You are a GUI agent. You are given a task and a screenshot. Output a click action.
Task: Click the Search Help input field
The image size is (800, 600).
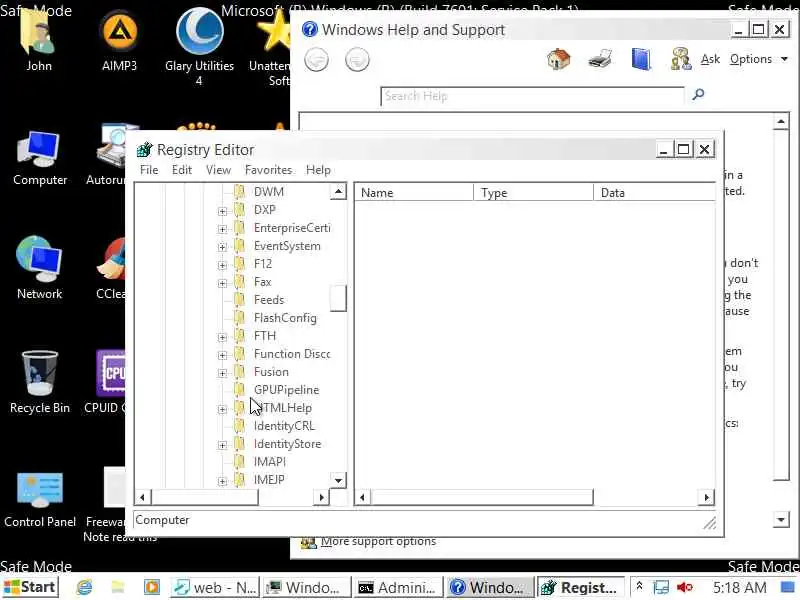532,96
